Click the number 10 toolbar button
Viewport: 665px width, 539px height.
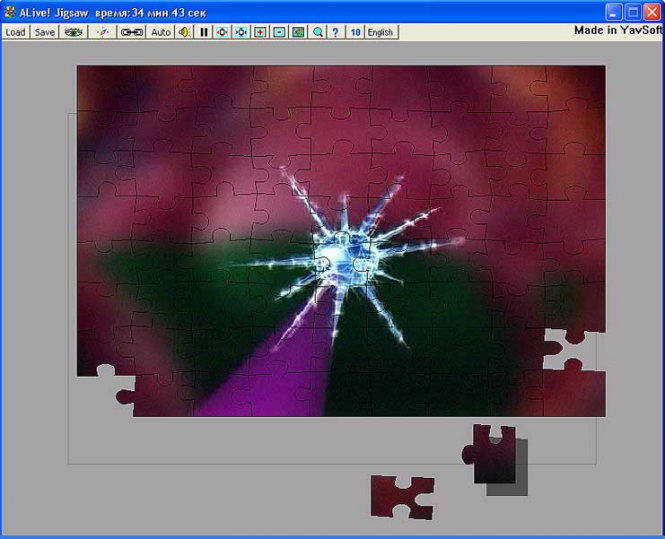click(355, 32)
